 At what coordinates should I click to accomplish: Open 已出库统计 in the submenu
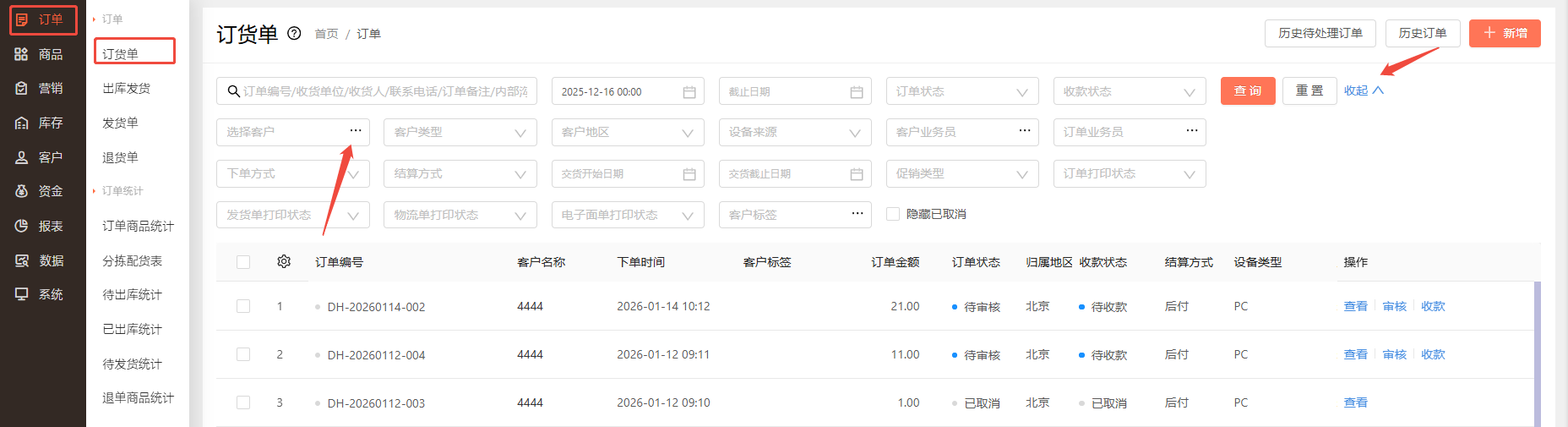132,329
